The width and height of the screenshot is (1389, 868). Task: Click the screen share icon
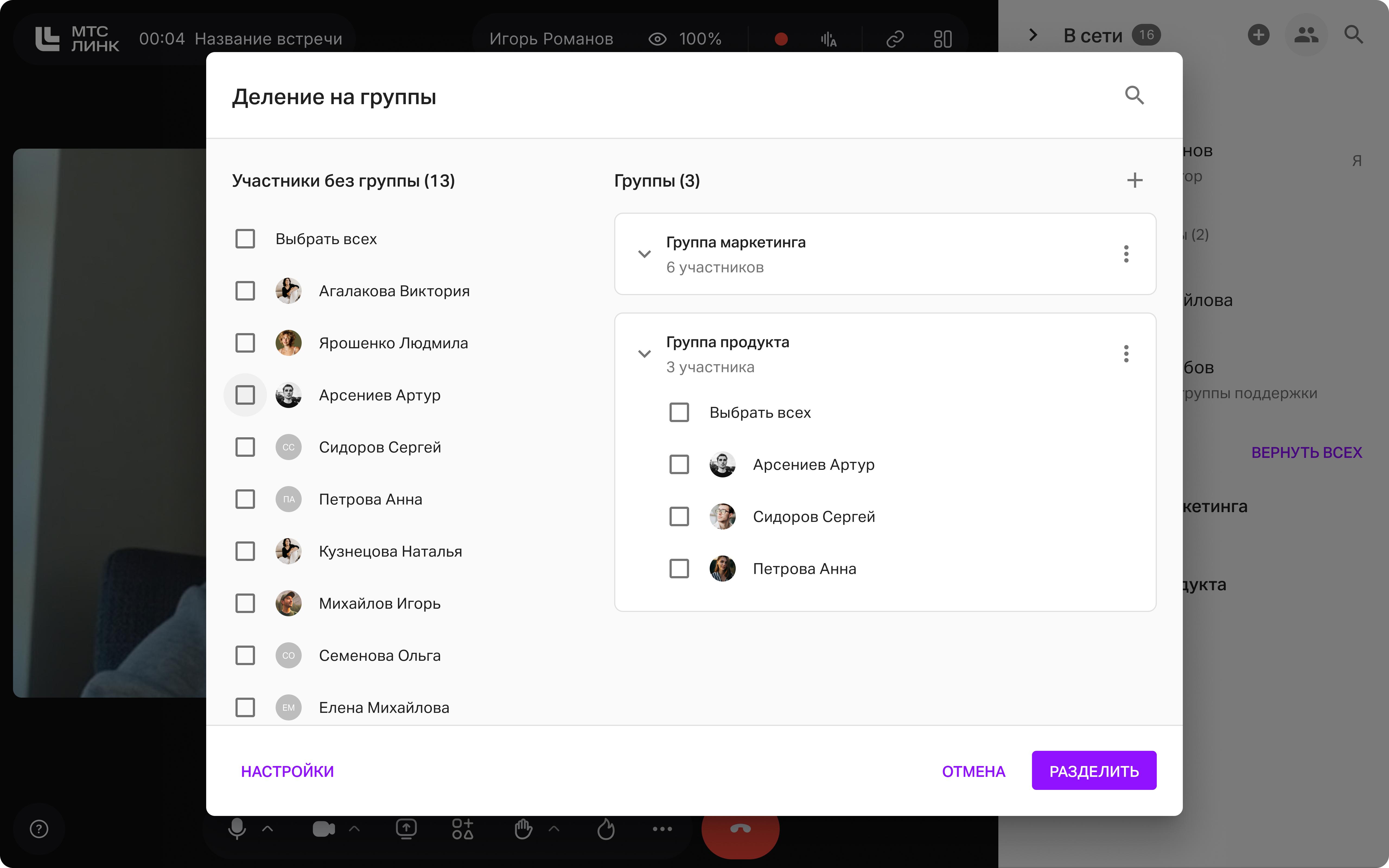[x=406, y=828]
